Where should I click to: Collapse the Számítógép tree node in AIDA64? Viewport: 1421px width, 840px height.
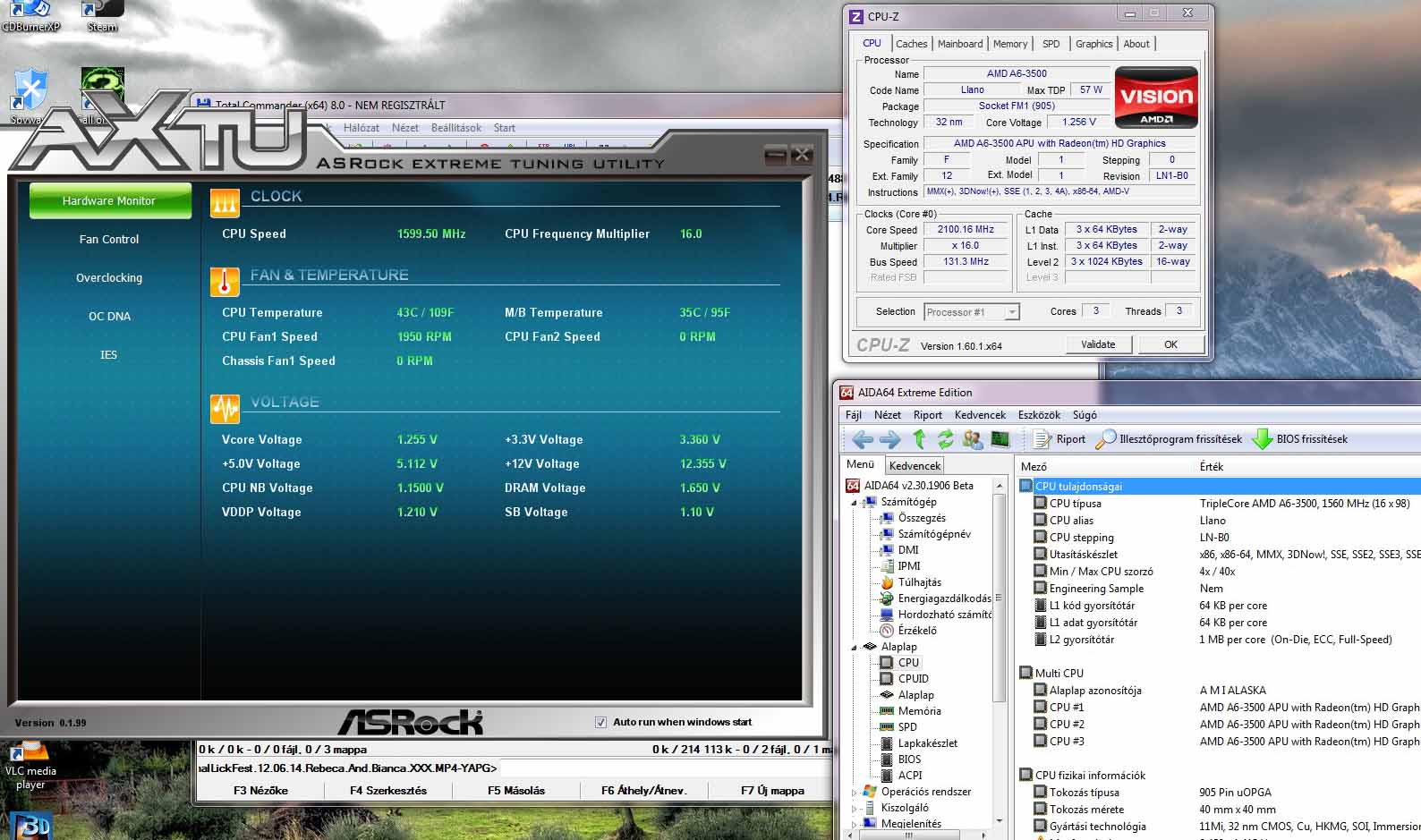pyautogui.click(x=854, y=503)
